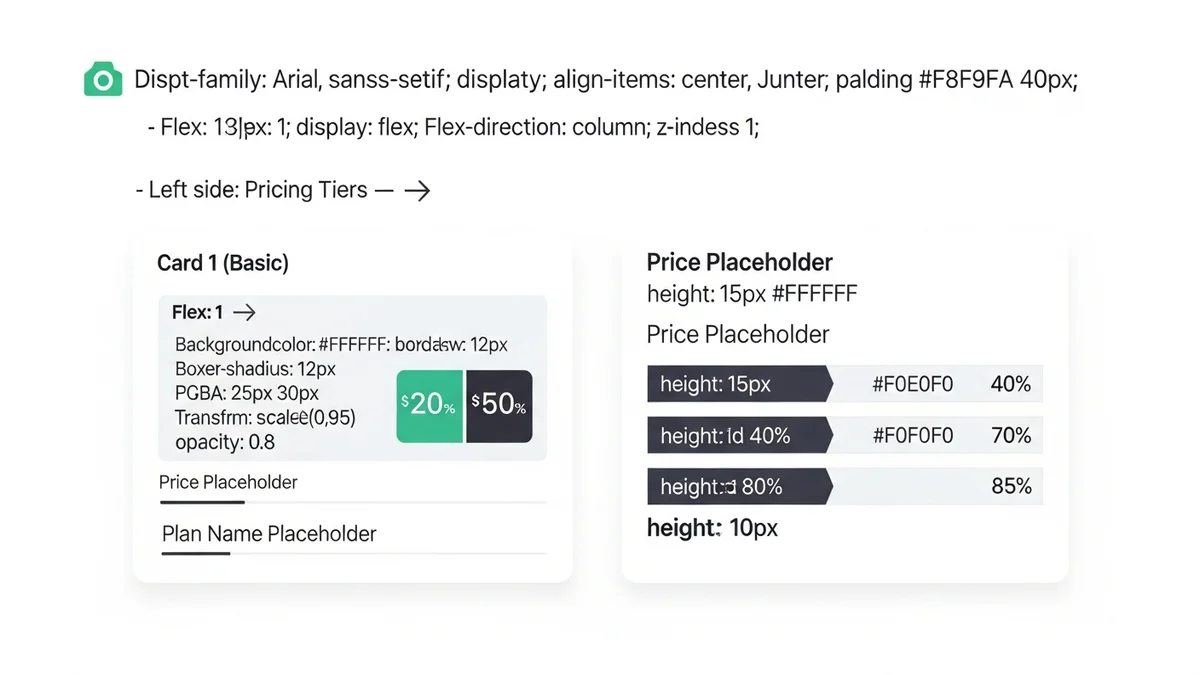The width and height of the screenshot is (1200, 675).
Task: Click the "opacity: 0.8" text line
Action: [225, 442]
